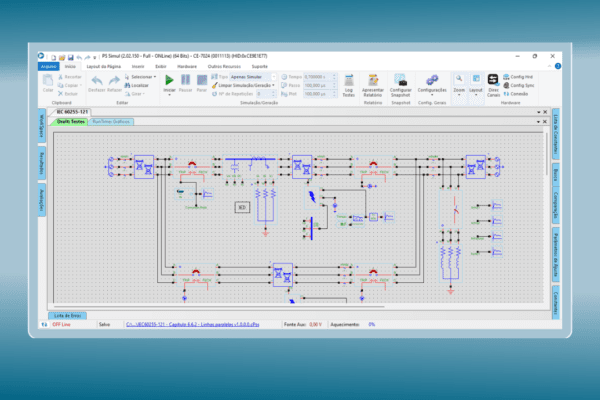
Task: Stop the simulation with the Parar icon
Action: tap(202, 80)
